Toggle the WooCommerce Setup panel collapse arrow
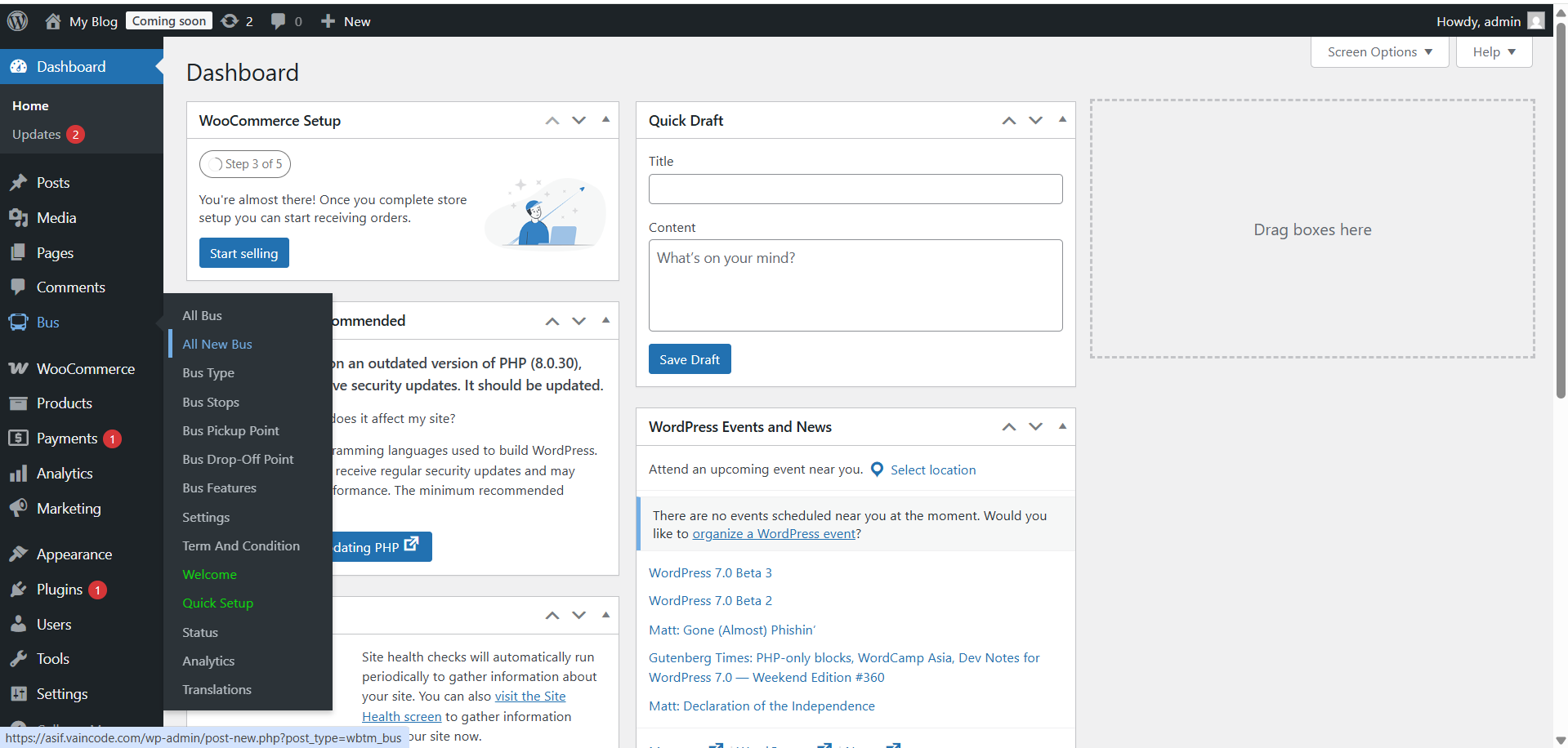1568x748 pixels. click(x=605, y=120)
